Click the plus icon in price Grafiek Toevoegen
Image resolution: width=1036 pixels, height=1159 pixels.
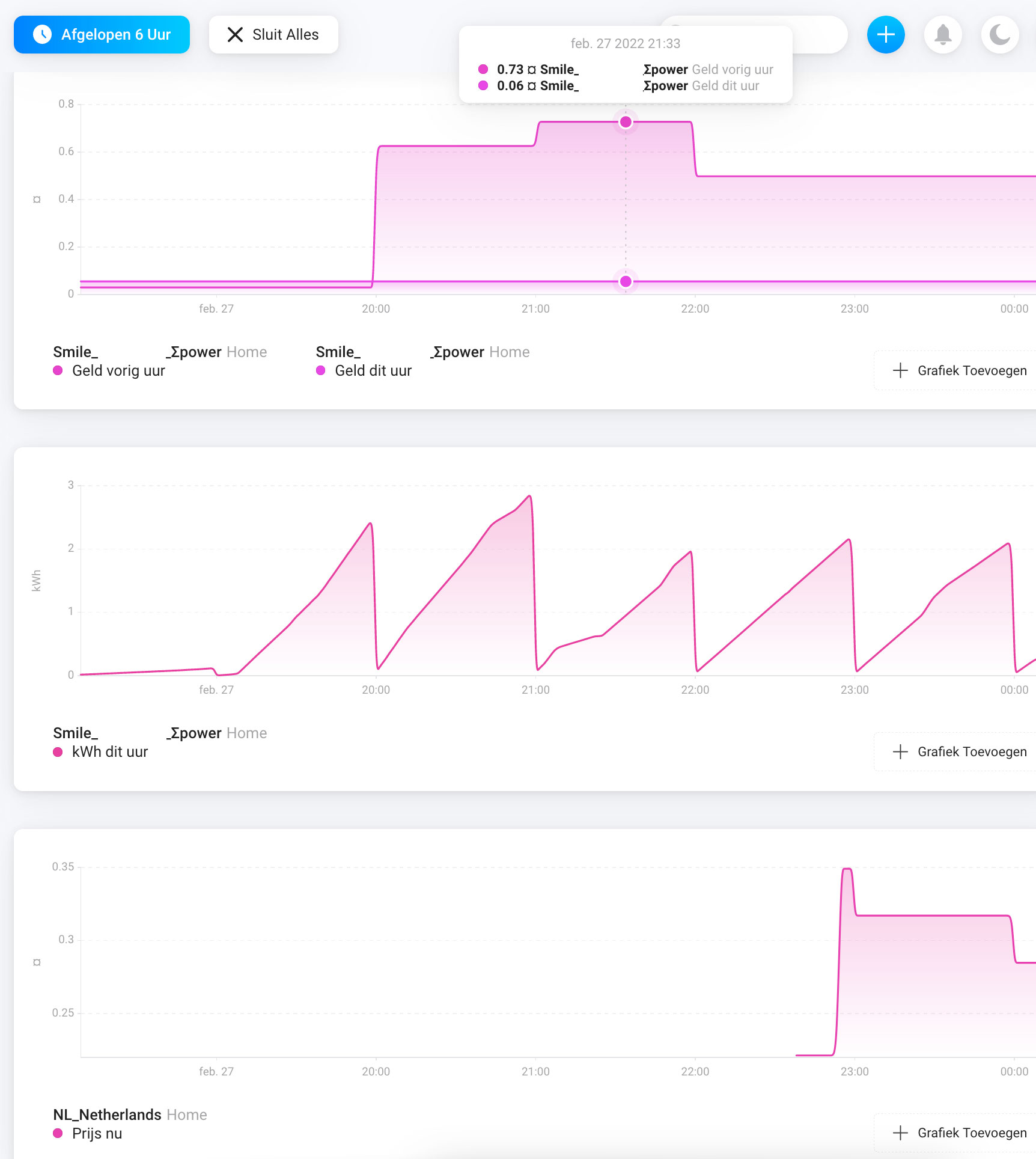(900, 1133)
